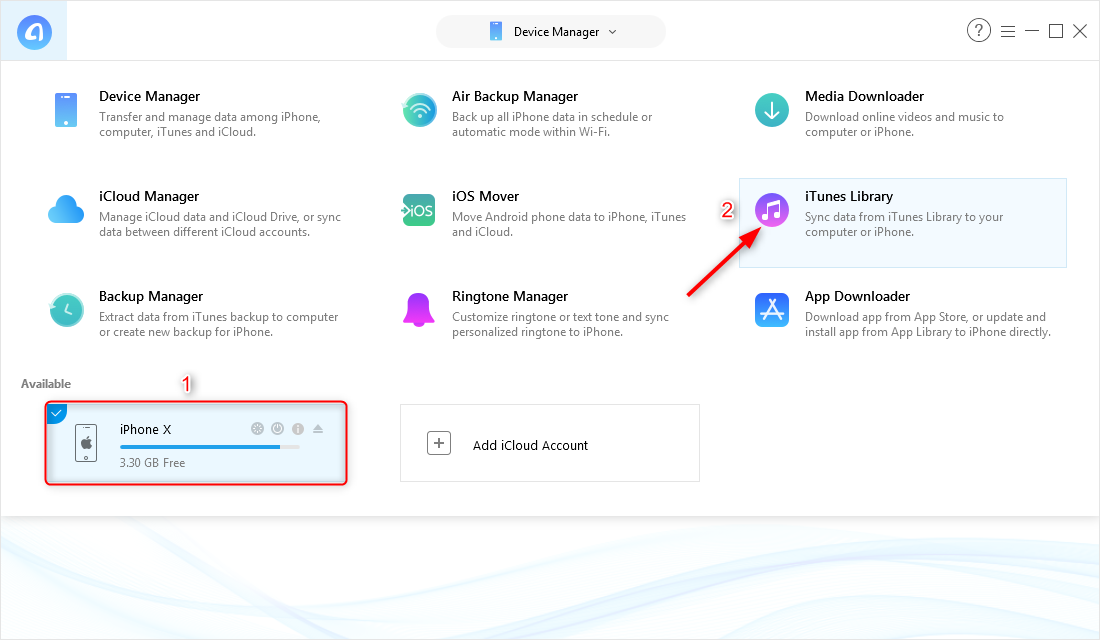
Task: Click the iPhone X snowflake settings icon
Action: (x=257, y=429)
